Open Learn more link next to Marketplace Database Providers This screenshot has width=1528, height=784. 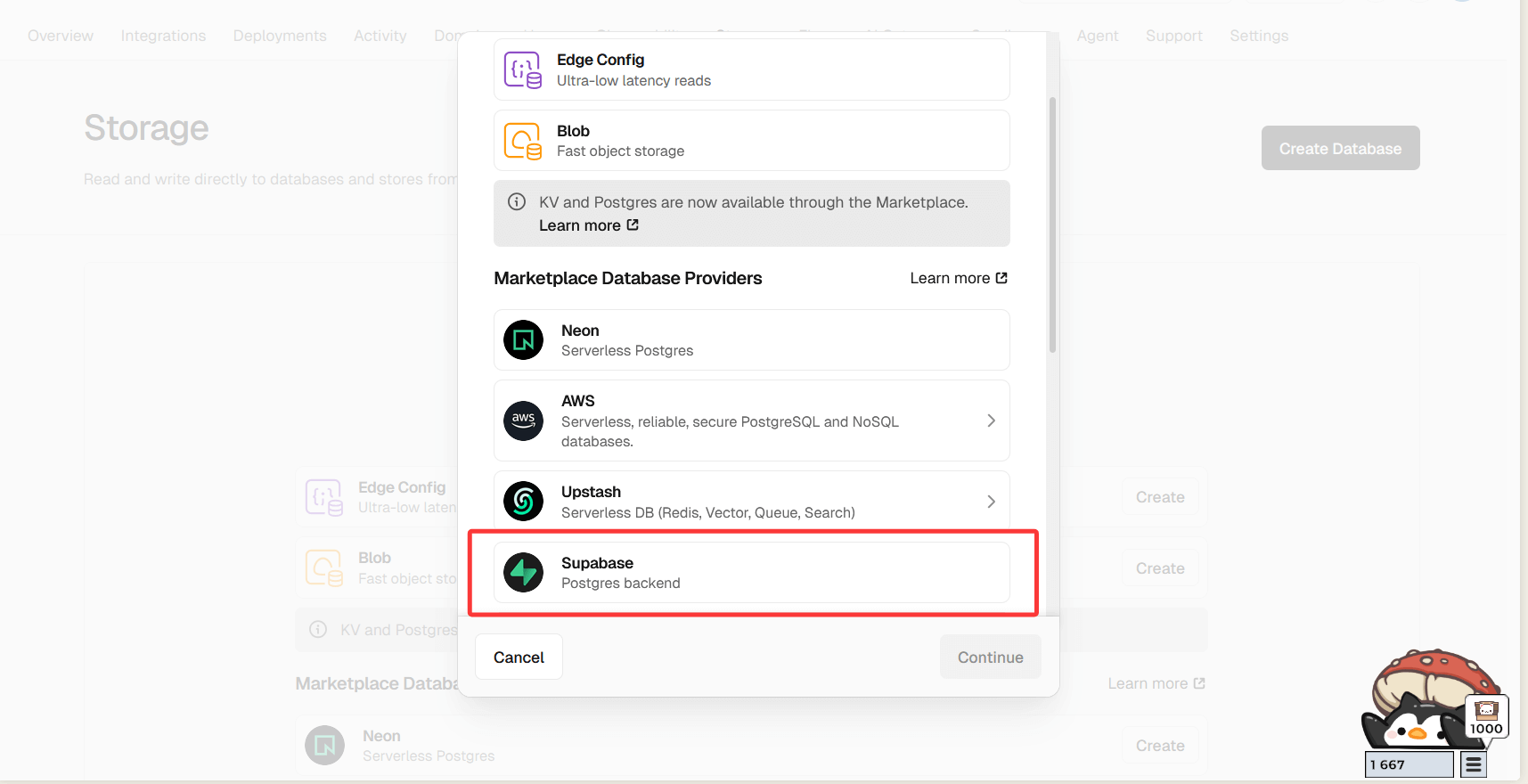point(958,278)
